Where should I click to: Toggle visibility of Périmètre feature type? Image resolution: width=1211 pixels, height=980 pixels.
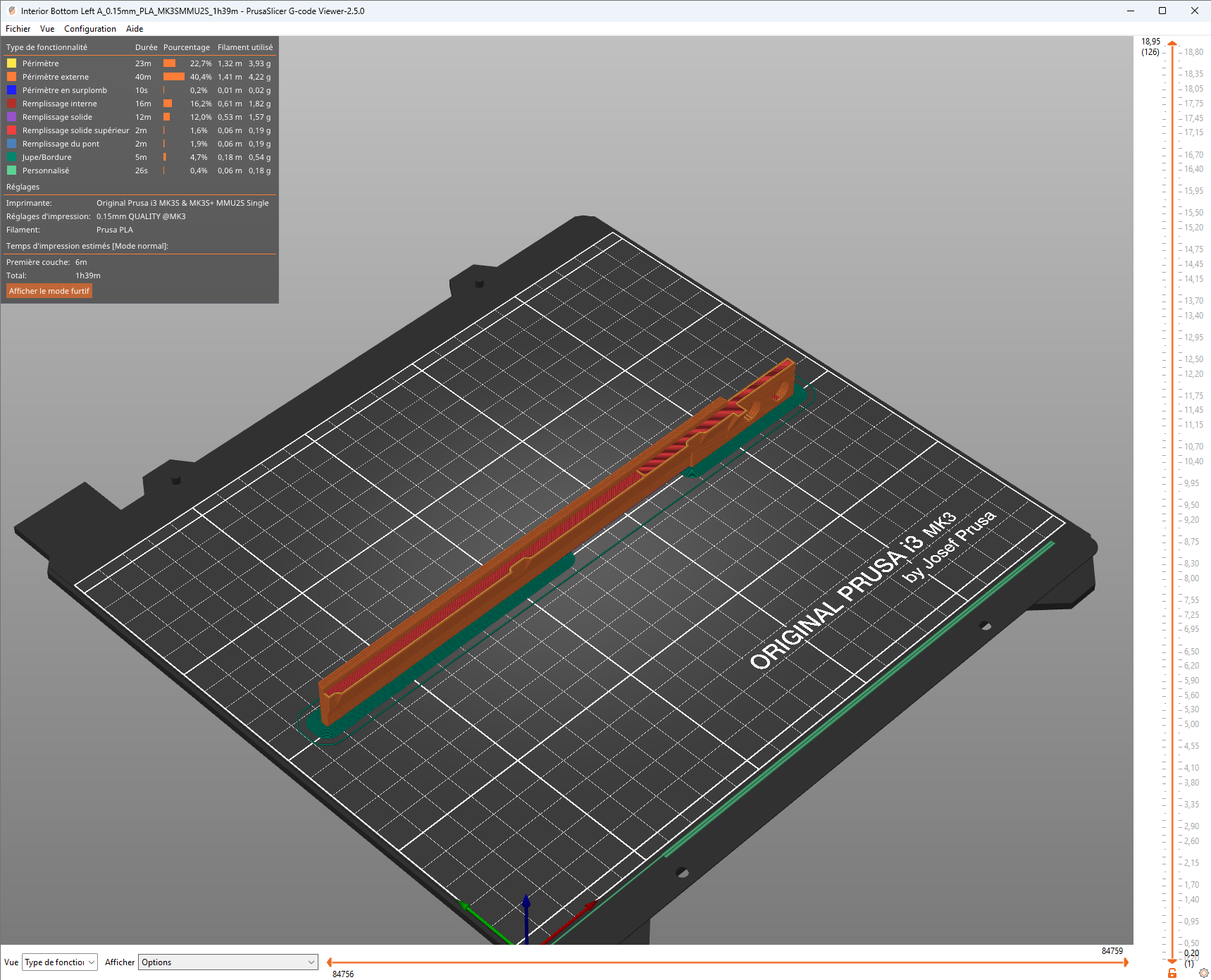[41, 63]
